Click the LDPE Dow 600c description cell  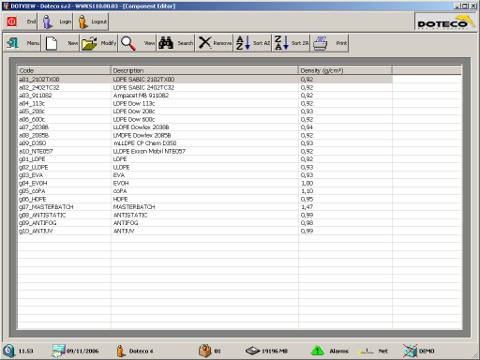[205, 119]
